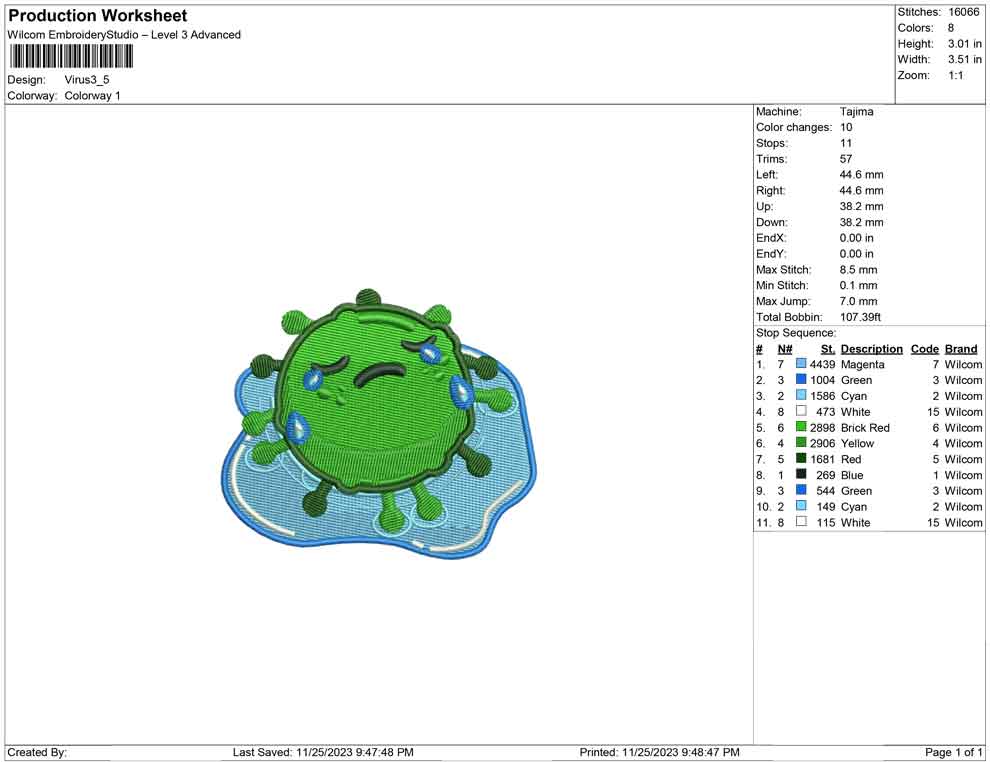The width and height of the screenshot is (990, 762).
Task: Click the Machine value Tajima
Action: (857, 112)
